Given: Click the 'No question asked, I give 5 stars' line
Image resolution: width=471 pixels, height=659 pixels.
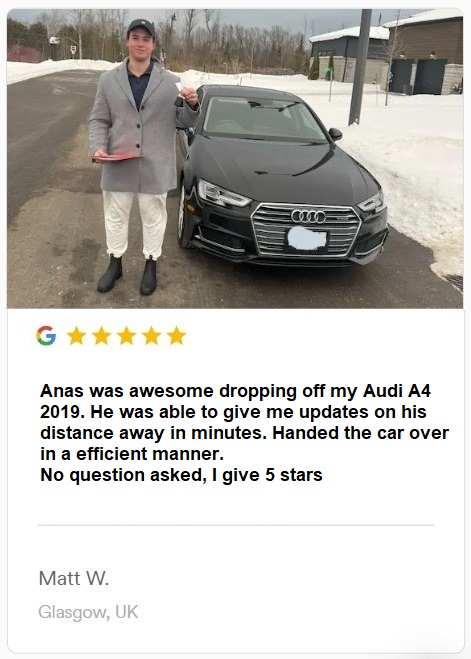Looking at the screenshot, I should click(182, 475).
